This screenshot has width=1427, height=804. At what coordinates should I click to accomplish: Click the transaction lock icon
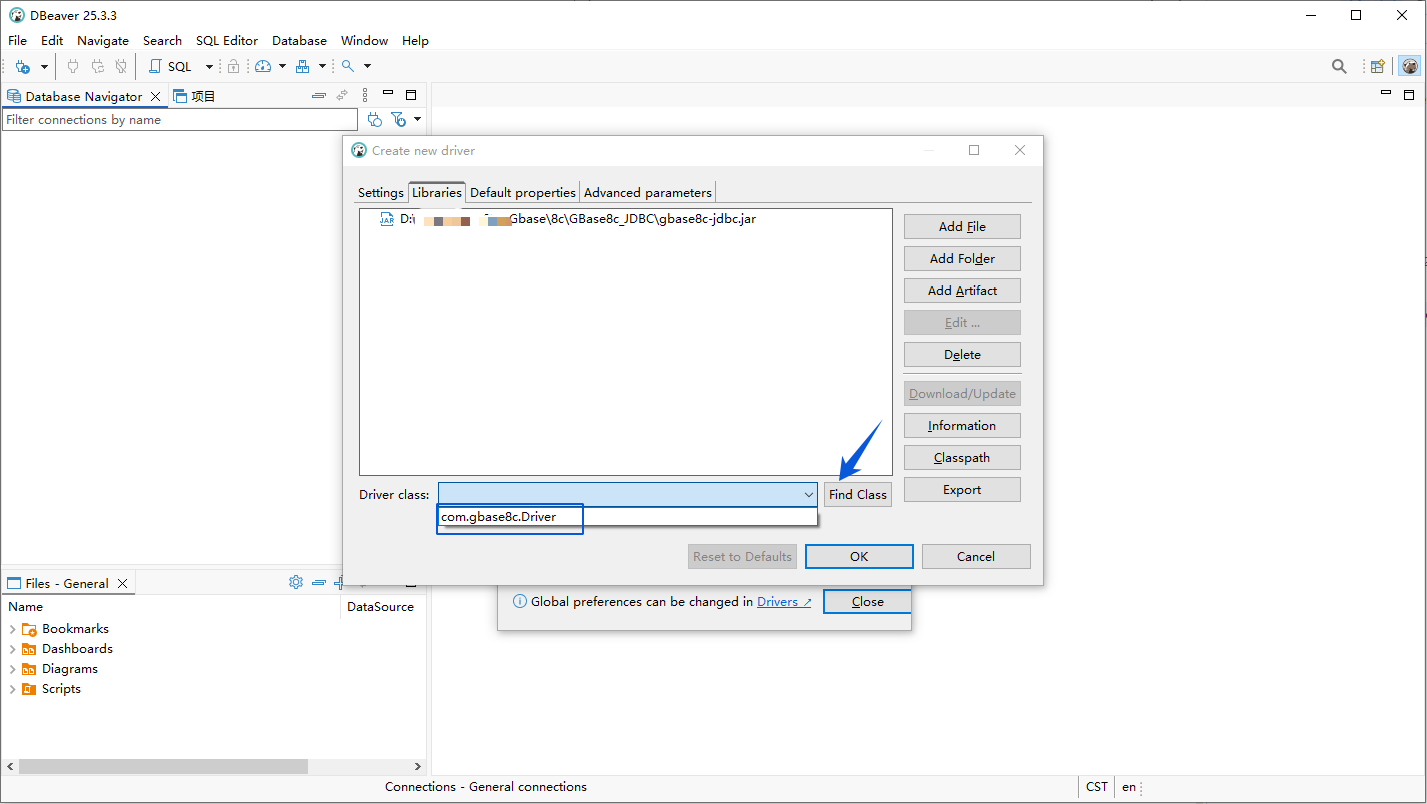233,66
